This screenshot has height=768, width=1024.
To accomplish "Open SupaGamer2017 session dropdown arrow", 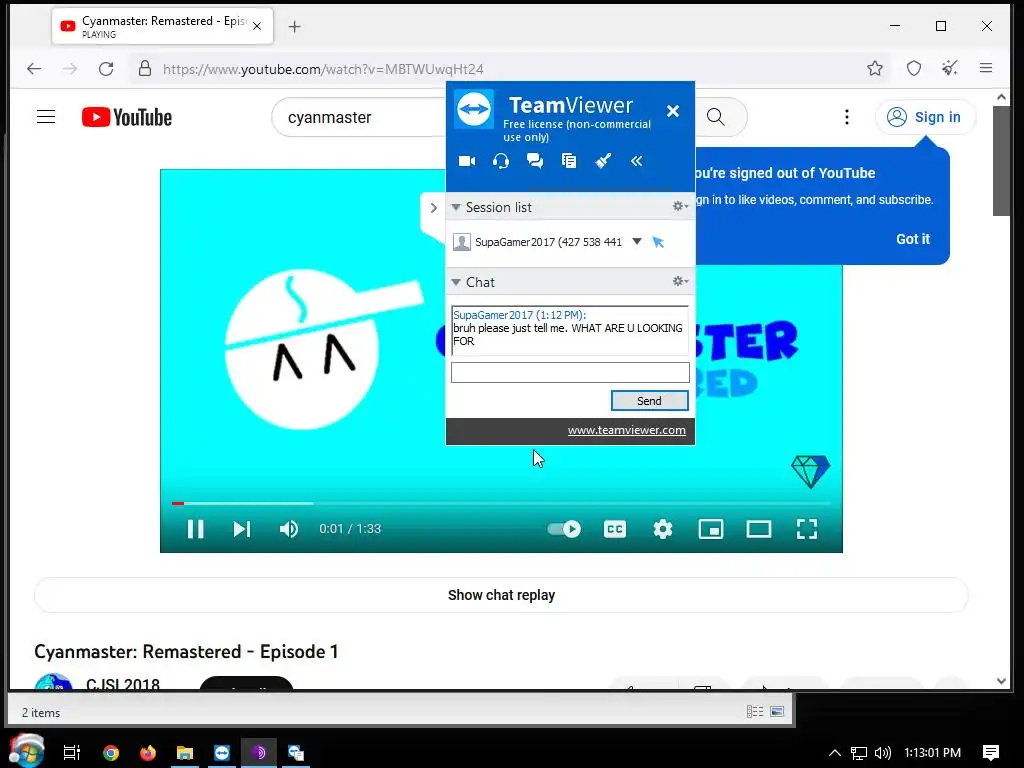I will [637, 242].
